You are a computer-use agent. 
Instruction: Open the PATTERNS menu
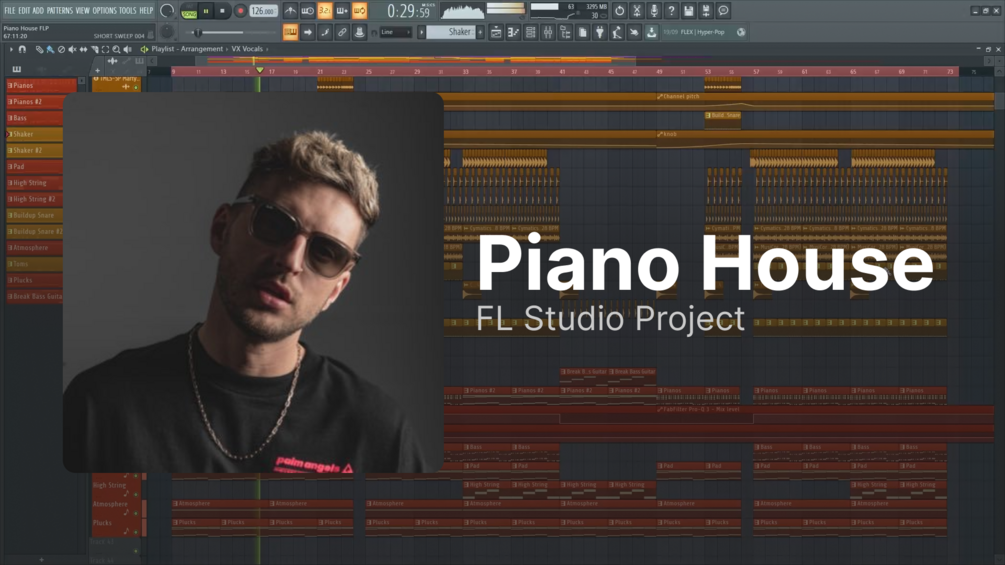coord(60,11)
